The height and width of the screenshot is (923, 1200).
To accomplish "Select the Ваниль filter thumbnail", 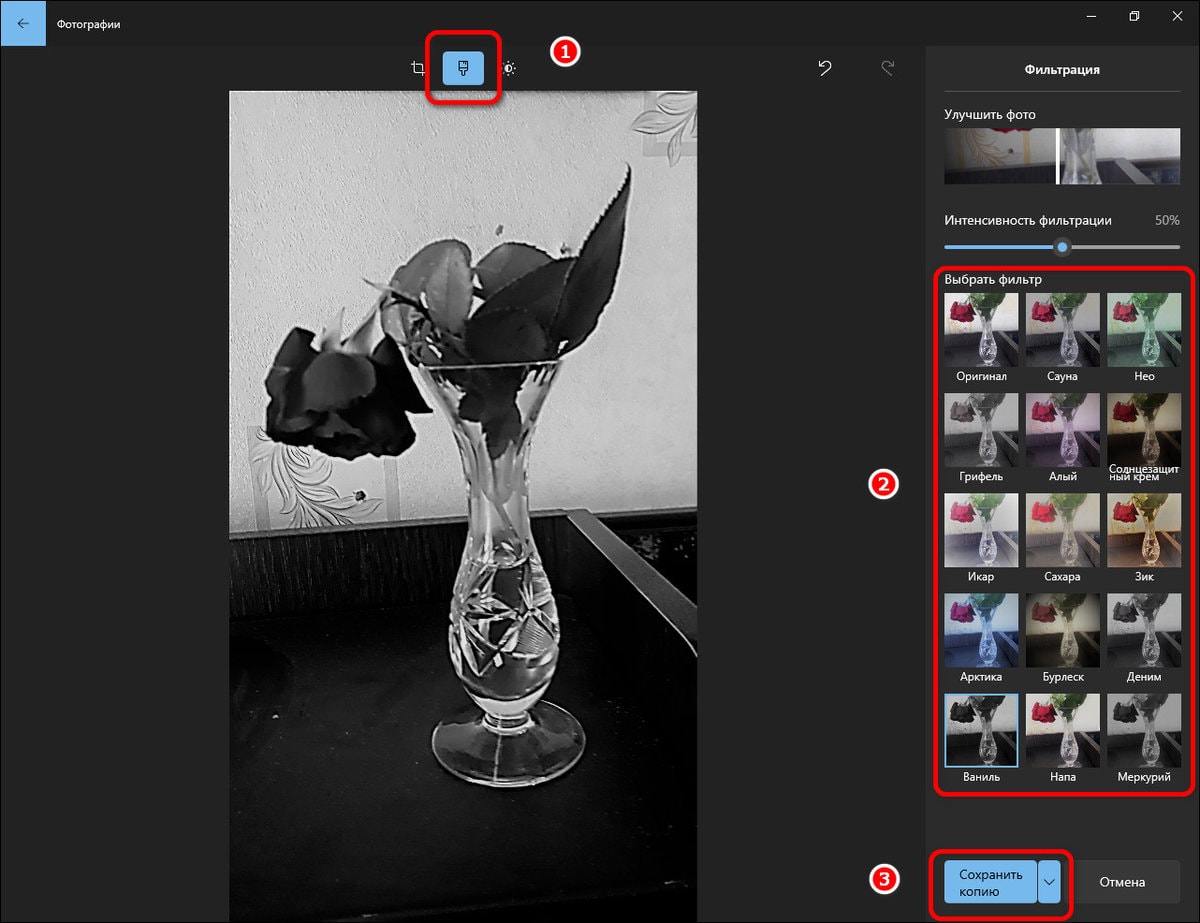I will click(x=981, y=730).
